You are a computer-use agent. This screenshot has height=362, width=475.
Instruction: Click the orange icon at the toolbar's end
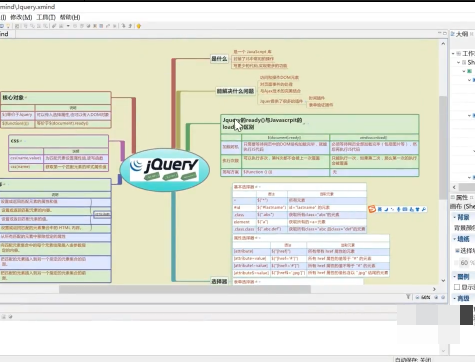pyautogui.click(x=139, y=26)
